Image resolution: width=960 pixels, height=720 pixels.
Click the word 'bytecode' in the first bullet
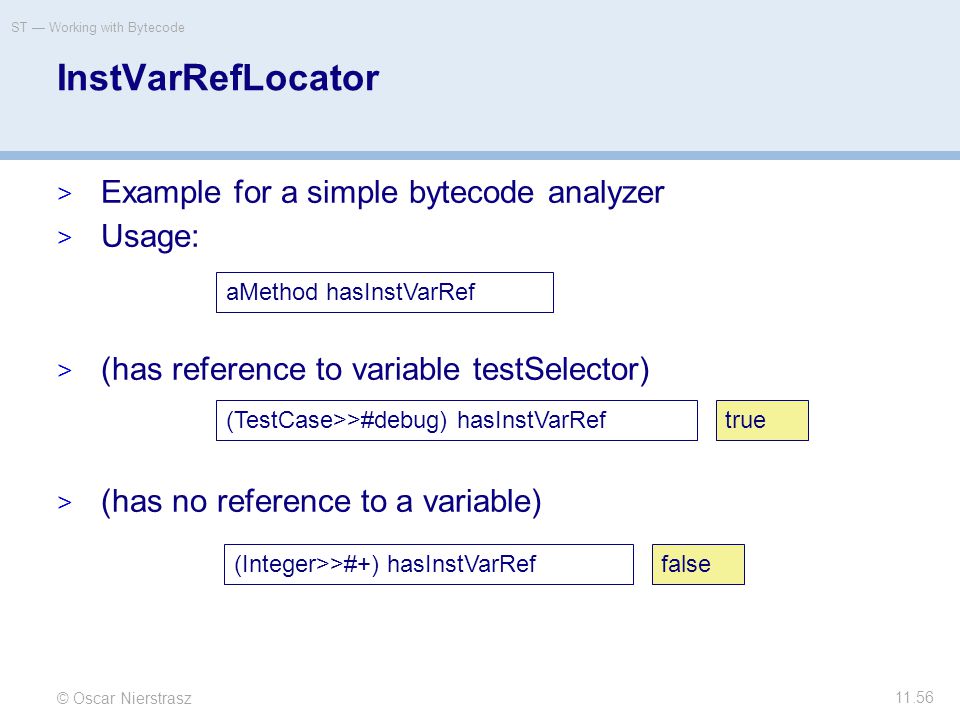tap(471, 194)
